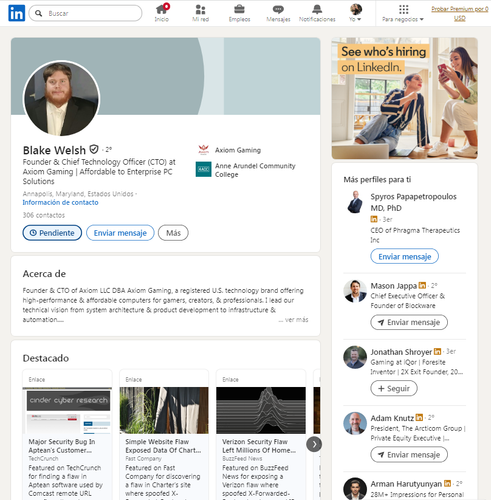Viewport: 491px width, 500px height.
Task: Open Jonathan Shroyer profile photo
Action: coord(355,357)
